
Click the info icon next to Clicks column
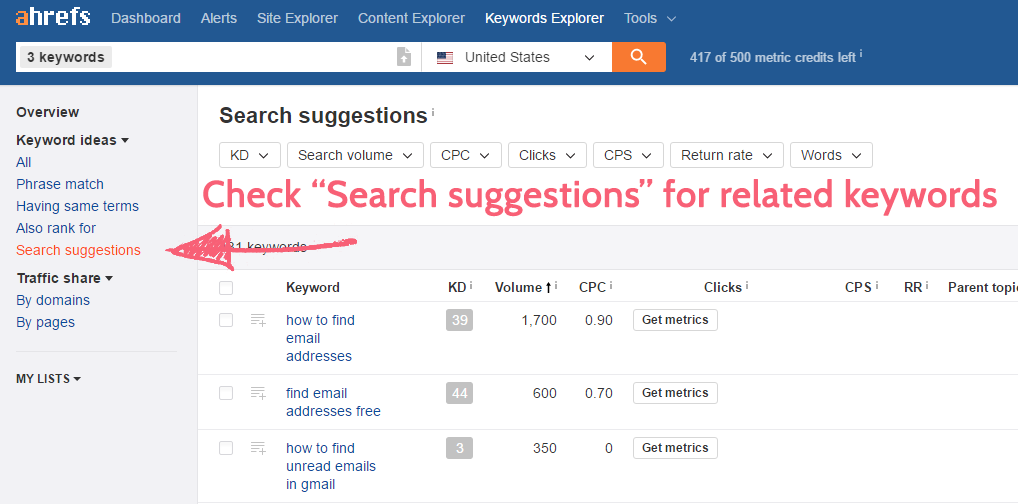pos(747,285)
